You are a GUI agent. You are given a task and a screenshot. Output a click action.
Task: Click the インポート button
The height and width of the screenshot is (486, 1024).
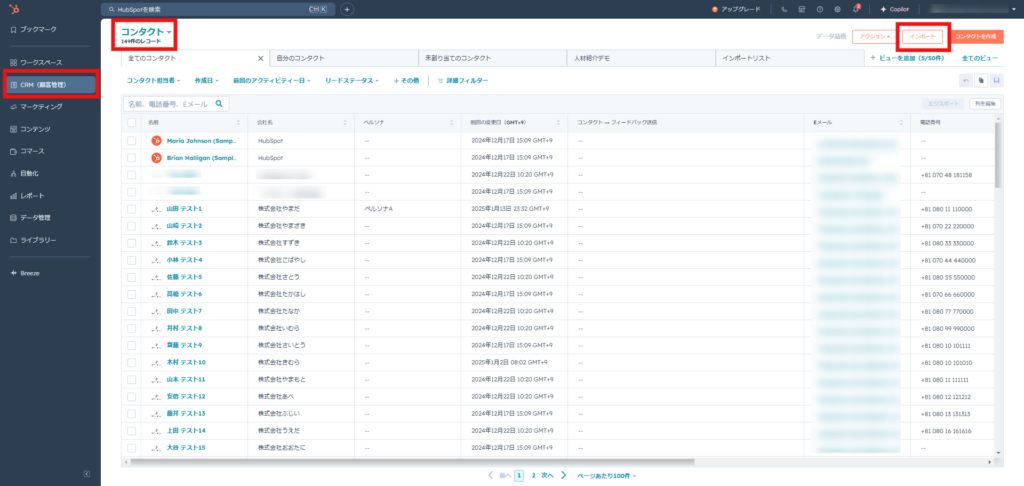(922, 37)
